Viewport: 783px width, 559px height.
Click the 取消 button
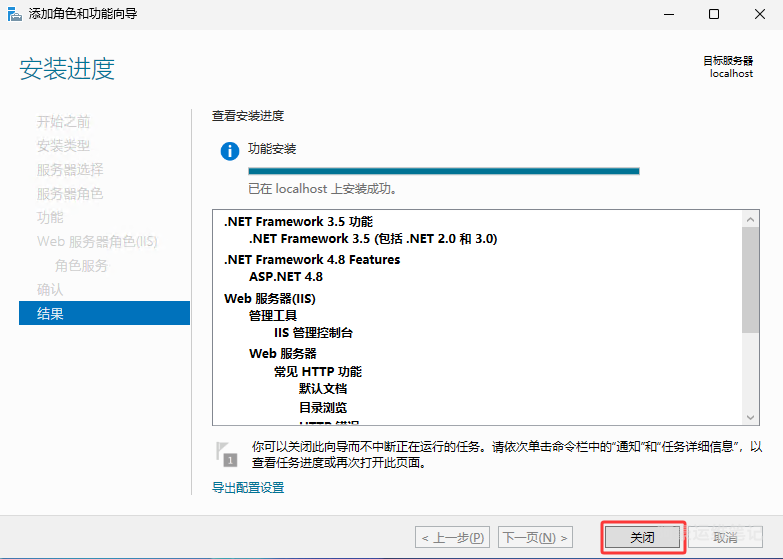click(725, 538)
